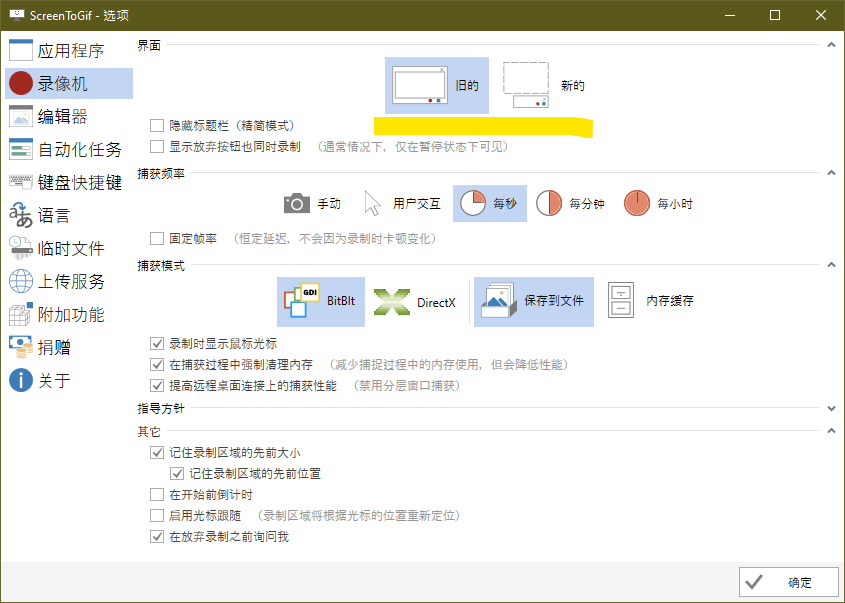
Task: Enable 隐藏标题栏 (精简模式) checkbox
Action: [157, 126]
